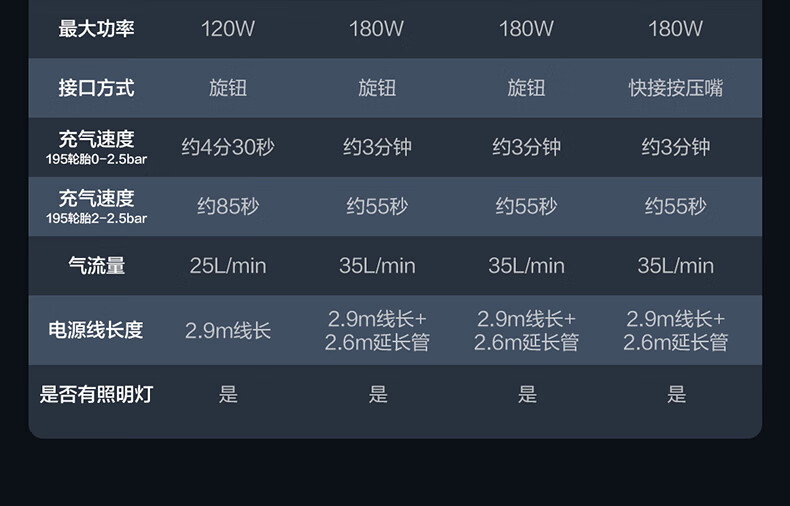790x506 pixels.
Task: Select the 120W power value
Action: click(228, 29)
